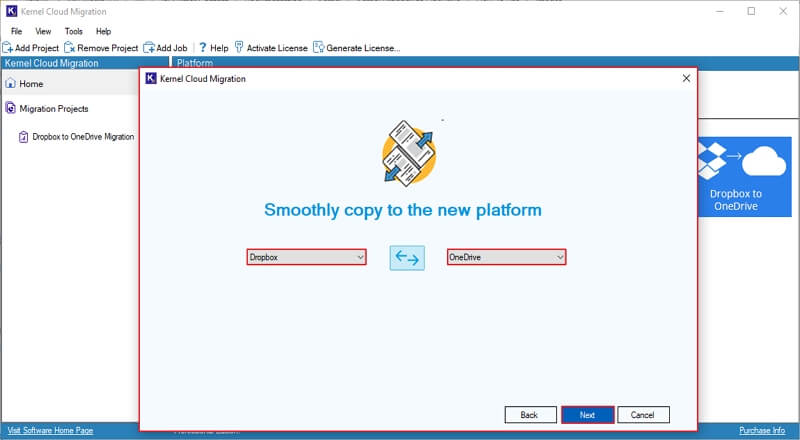Click the Remove Project toolbar icon
This screenshot has width=800, height=440.
coord(70,48)
